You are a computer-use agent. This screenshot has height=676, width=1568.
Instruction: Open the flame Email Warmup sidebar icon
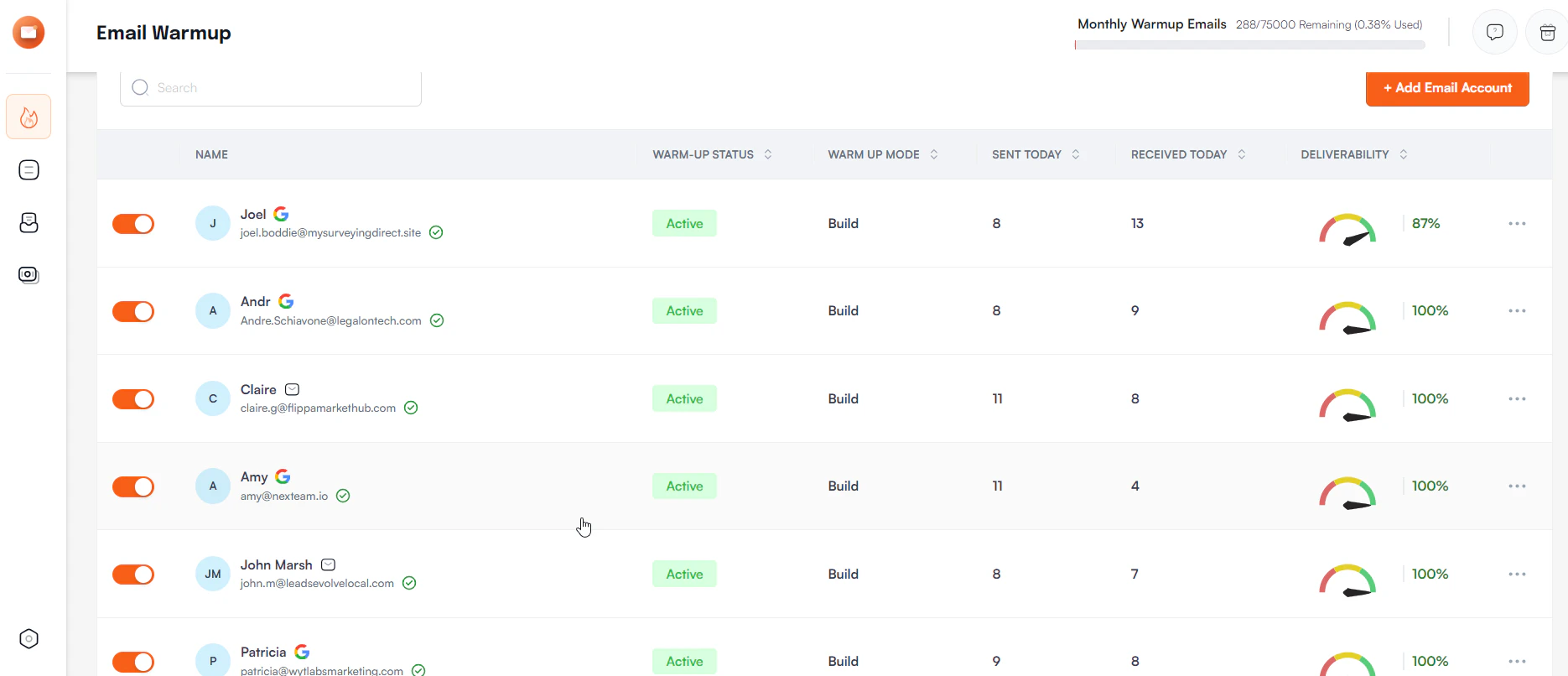tap(29, 117)
